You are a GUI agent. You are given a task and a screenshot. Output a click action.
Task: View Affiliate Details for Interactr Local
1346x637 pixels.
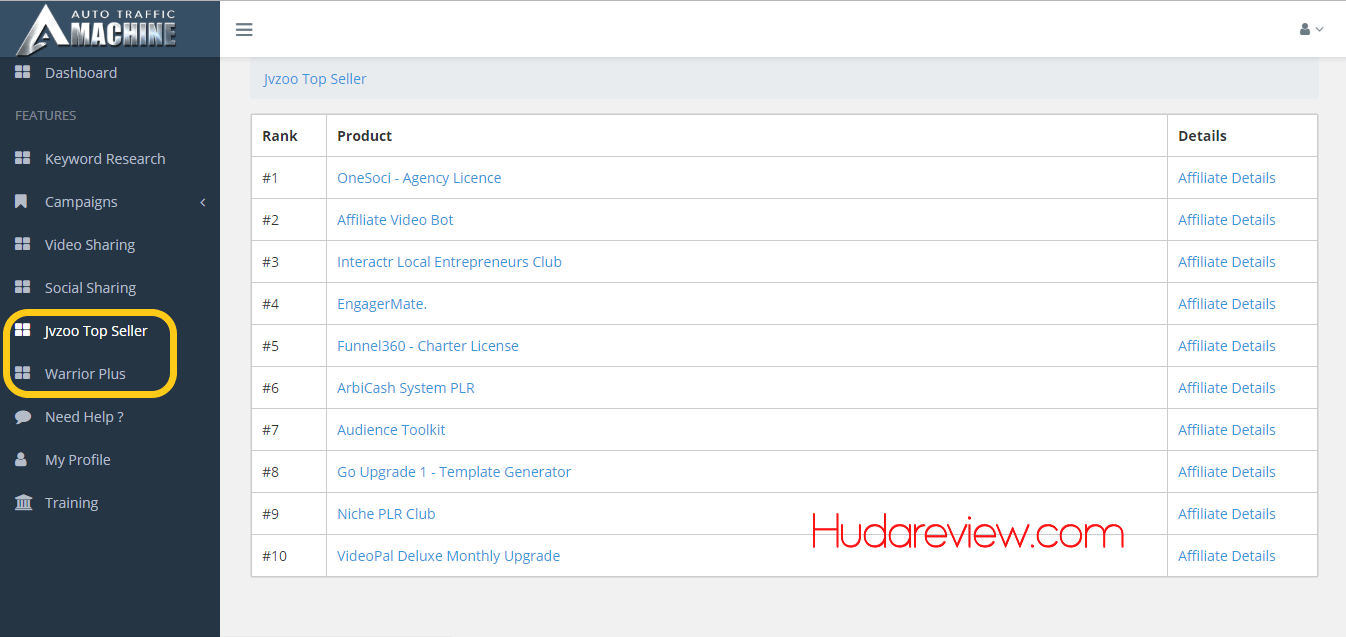pos(1227,262)
